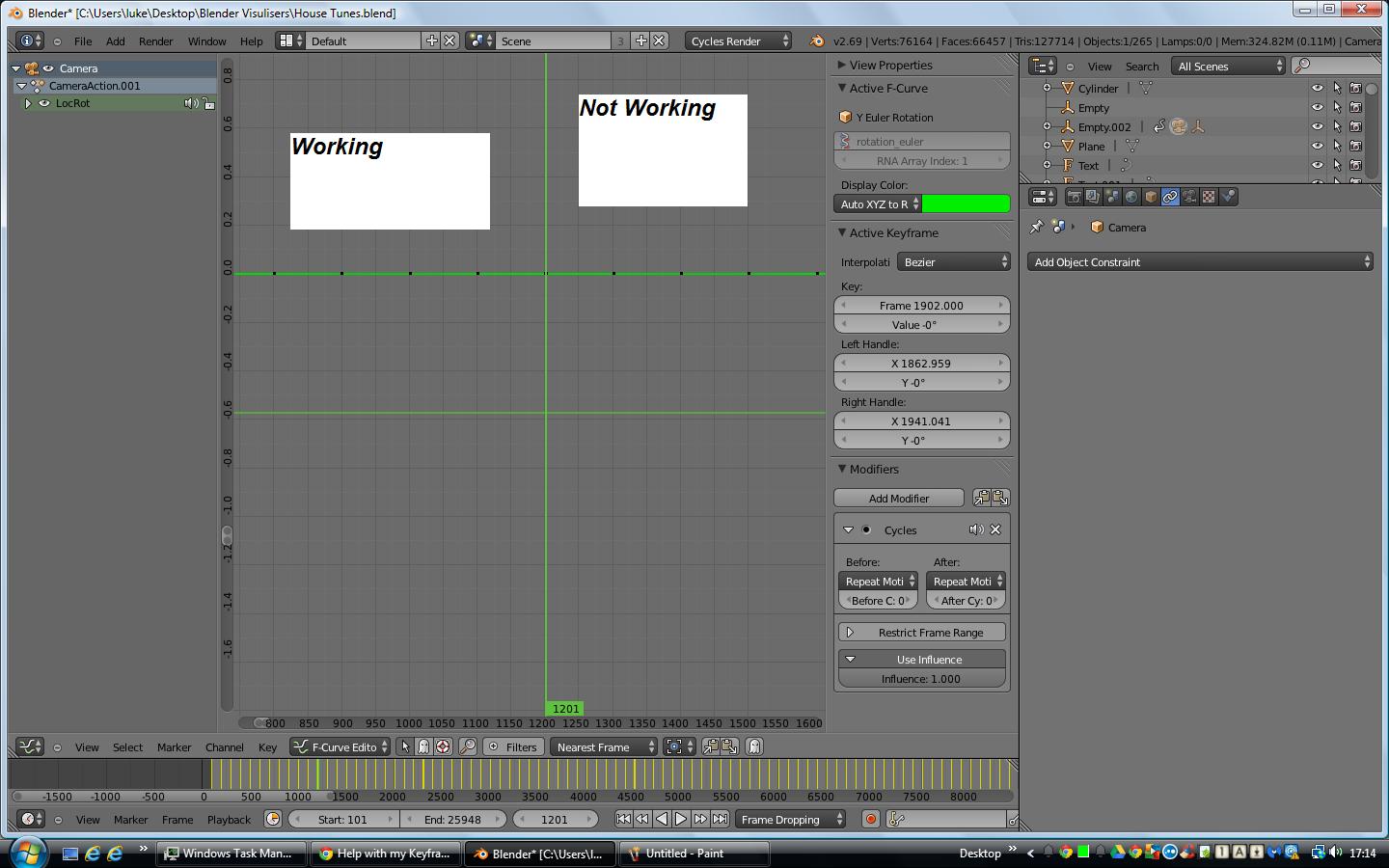Open the Channel menu in F-Curve editor
This screenshot has height=868, width=1389.
click(x=224, y=747)
